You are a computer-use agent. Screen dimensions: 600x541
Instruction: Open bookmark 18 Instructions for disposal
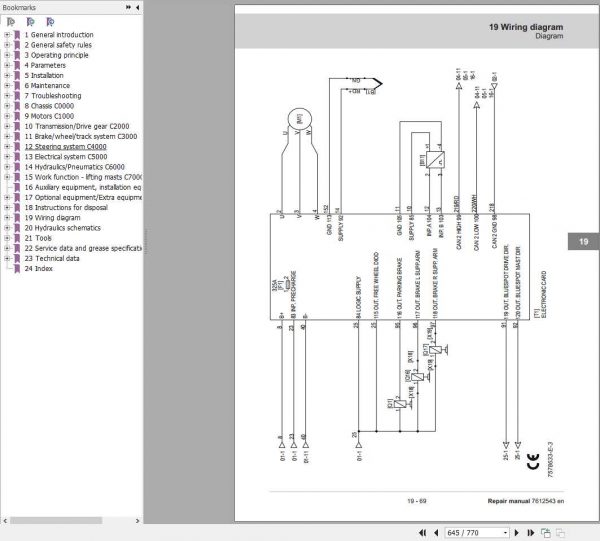(x=66, y=207)
